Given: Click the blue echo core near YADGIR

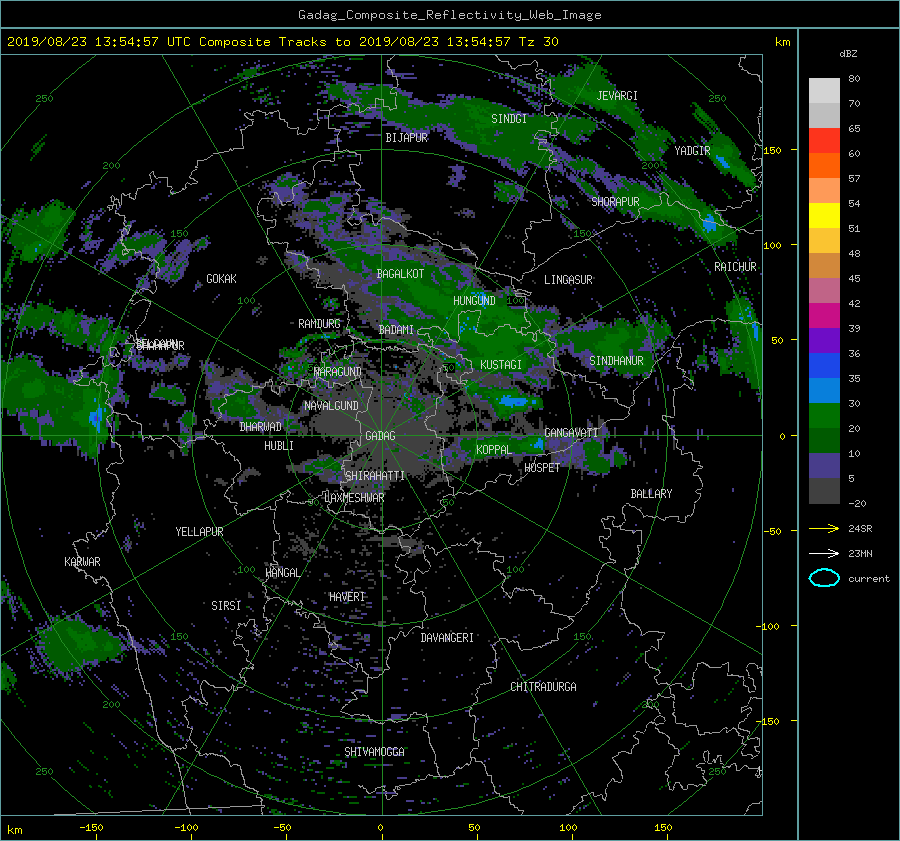Looking at the screenshot, I should pyautogui.click(x=723, y=161).
